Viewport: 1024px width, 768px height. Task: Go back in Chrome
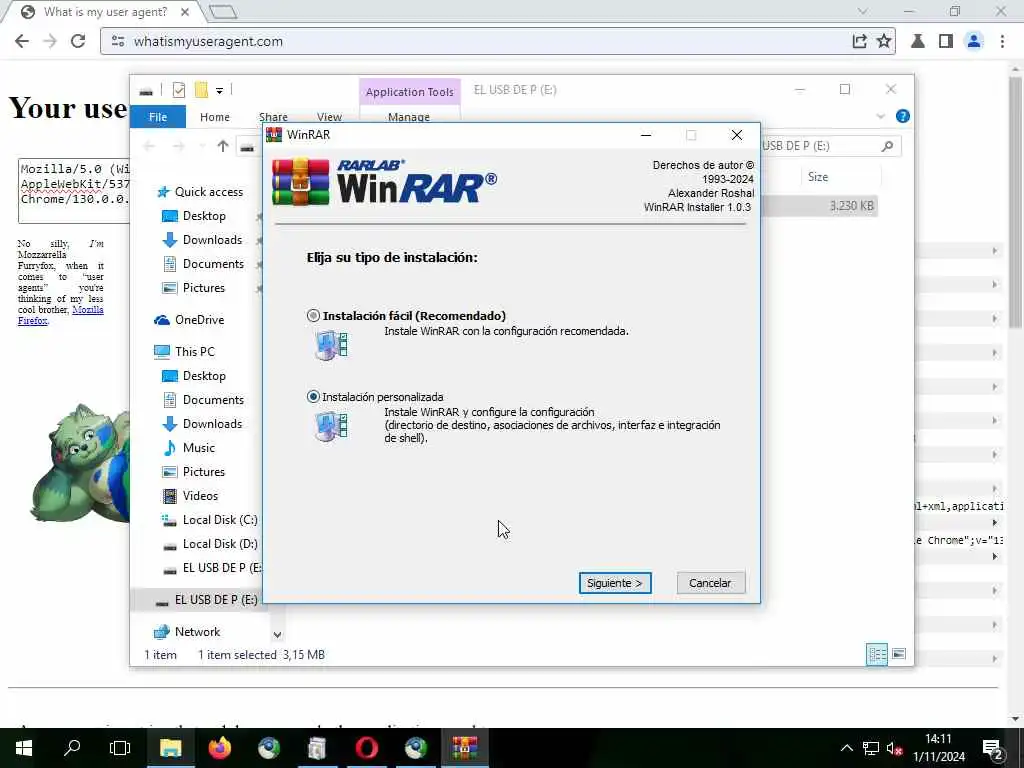point(22,41)
